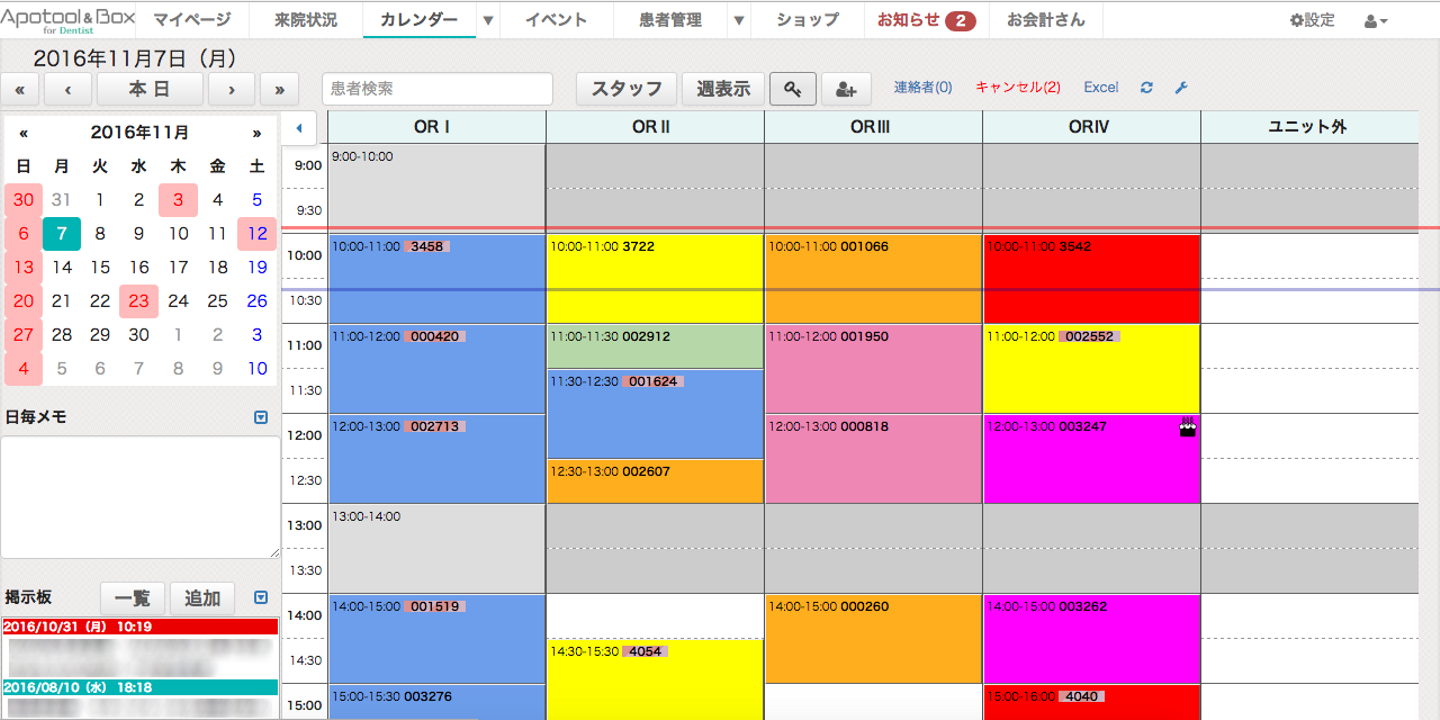Open yellow appointment 002552

point(1091,369)
